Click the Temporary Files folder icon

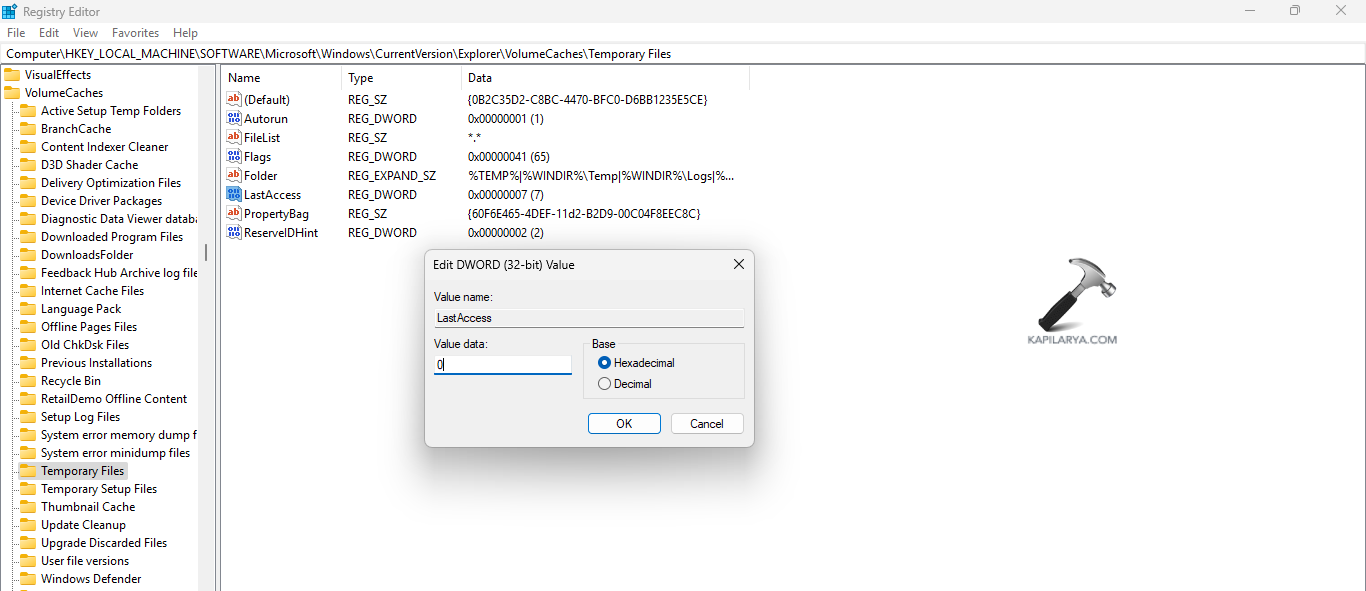pyautogui.click(x=28, y=471)
